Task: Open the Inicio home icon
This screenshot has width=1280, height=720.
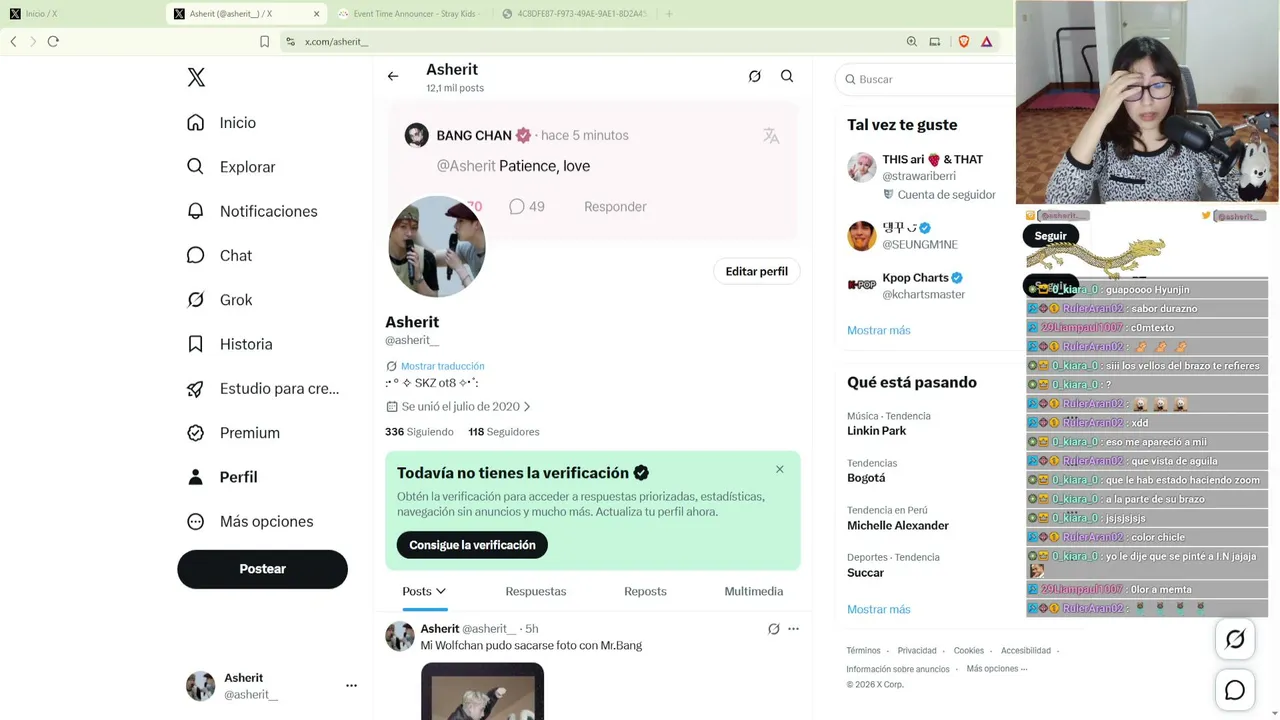Action: pos(196,122)
